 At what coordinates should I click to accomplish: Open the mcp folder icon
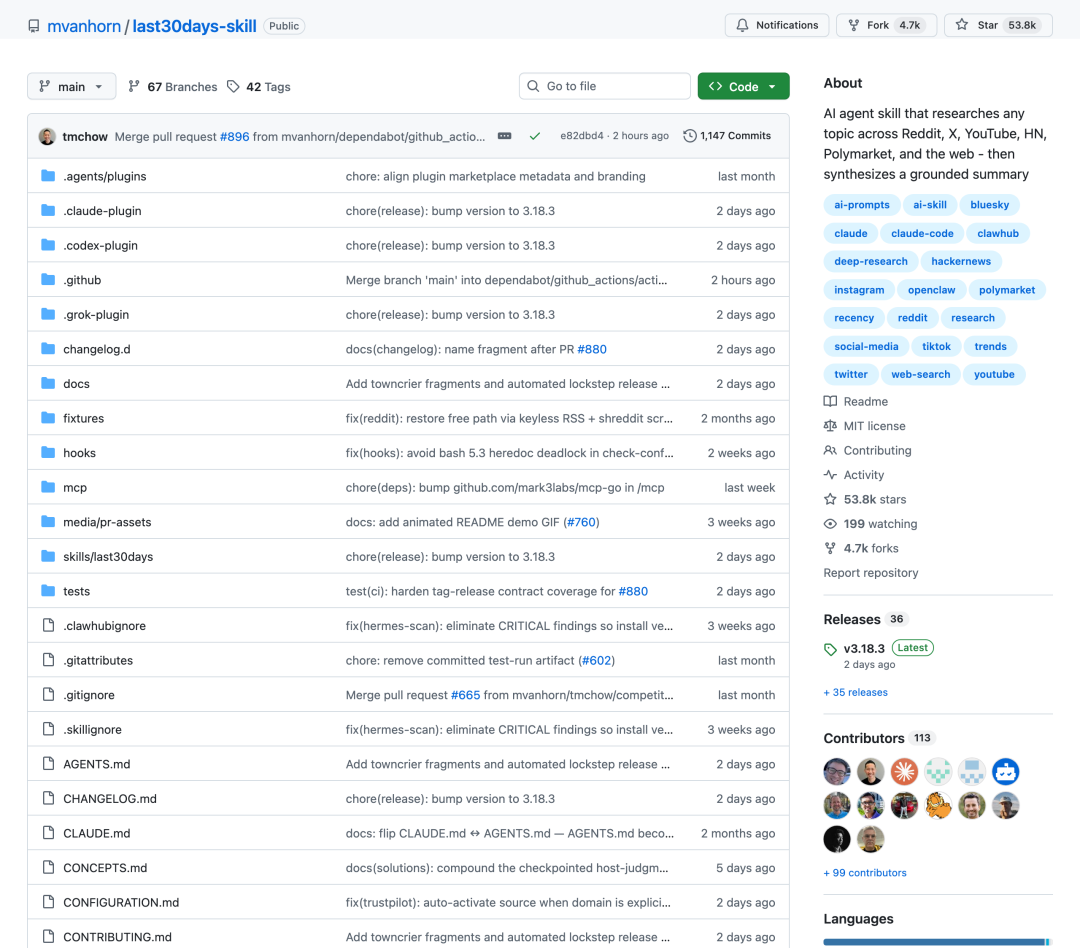click(x=48, y=487)
